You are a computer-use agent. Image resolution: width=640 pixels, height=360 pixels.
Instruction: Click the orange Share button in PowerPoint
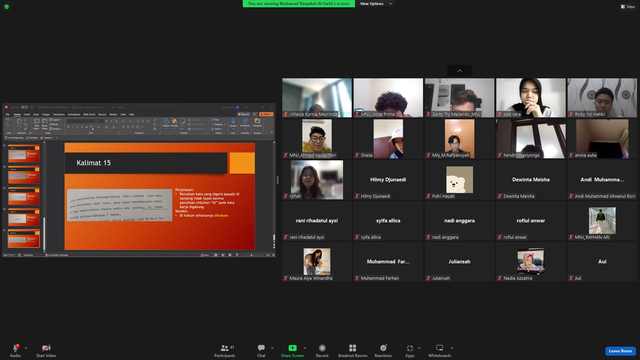click(x=266, y=114)
